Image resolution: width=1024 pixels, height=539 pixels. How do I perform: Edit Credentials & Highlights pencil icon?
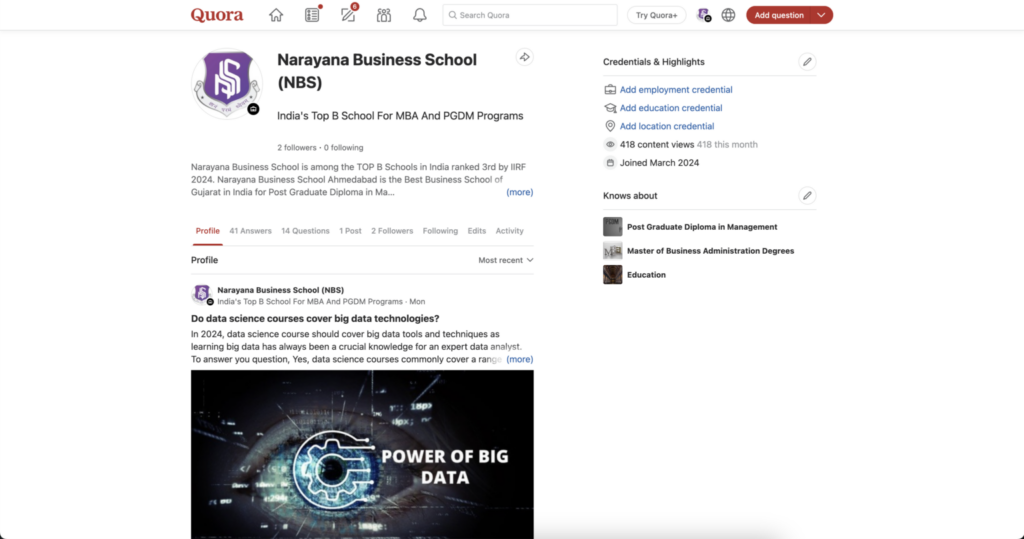pos(807,62)
